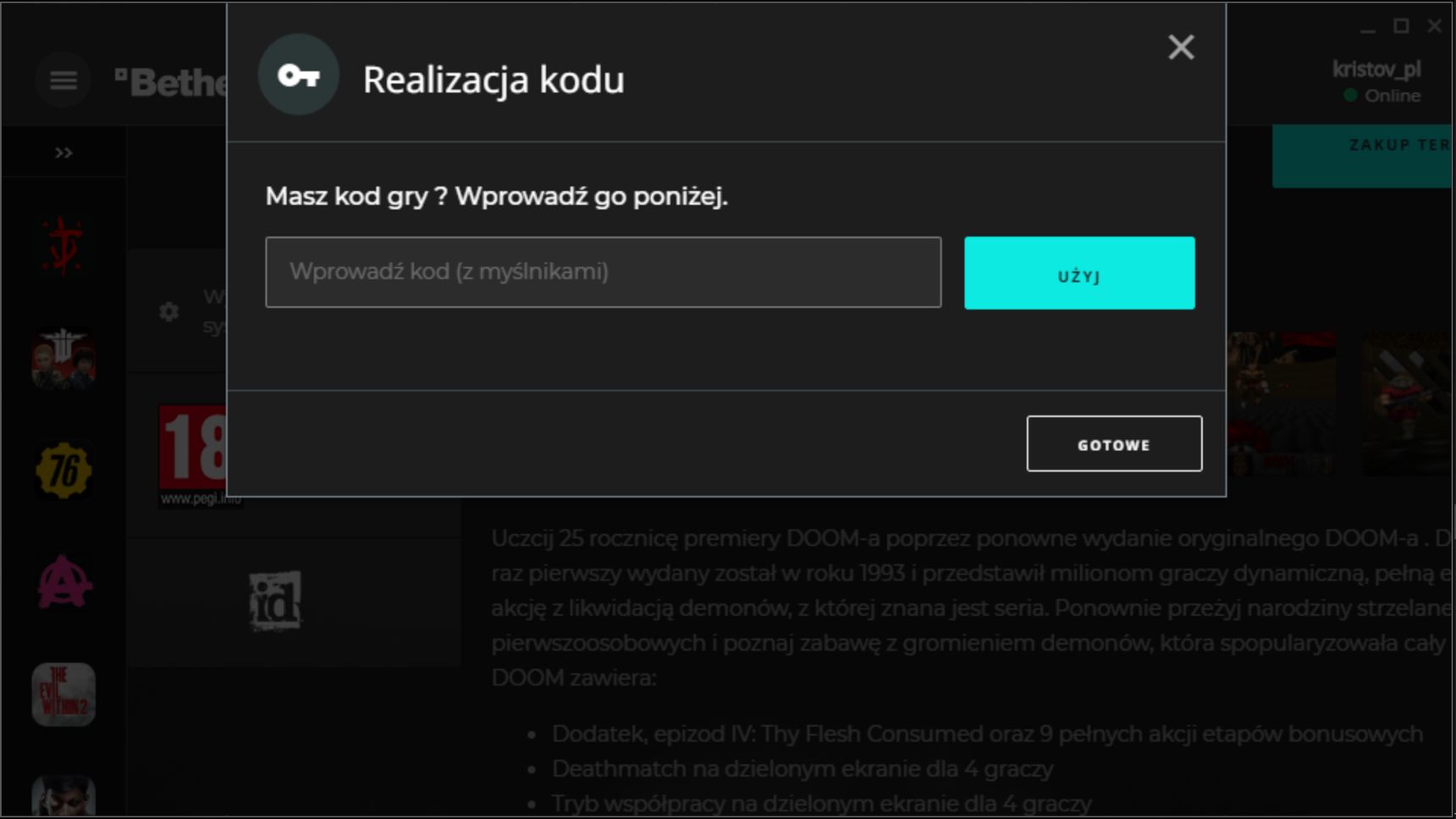This screenshot has width=1456, height=819.
Task: Open the hamburger menu in the launcher header
Action: (x=63, y=80)
